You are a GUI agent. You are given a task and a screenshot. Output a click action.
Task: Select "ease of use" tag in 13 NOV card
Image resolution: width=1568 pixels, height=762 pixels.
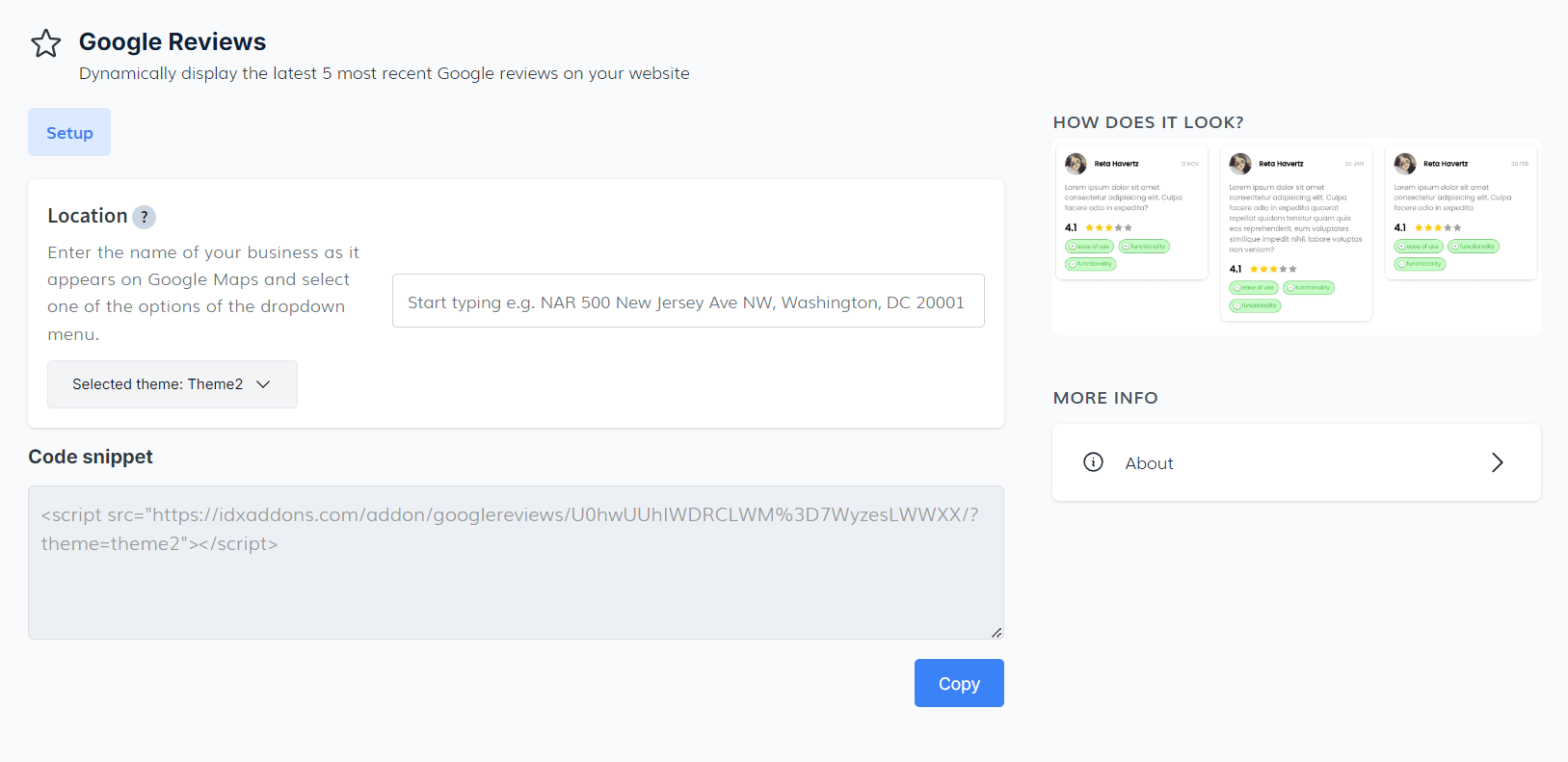tap(1090, 247)
